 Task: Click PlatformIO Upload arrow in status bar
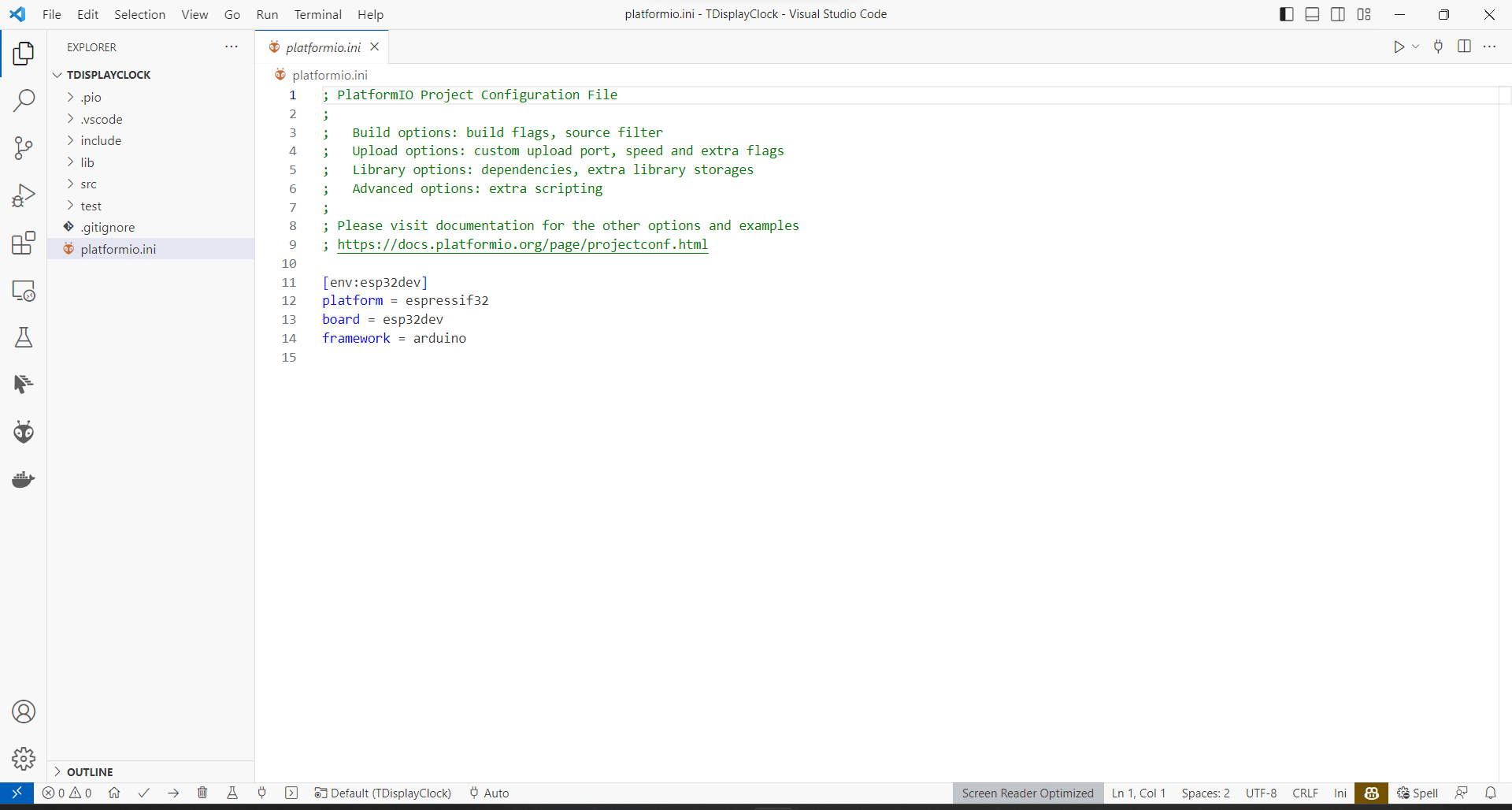coord(173,793)
